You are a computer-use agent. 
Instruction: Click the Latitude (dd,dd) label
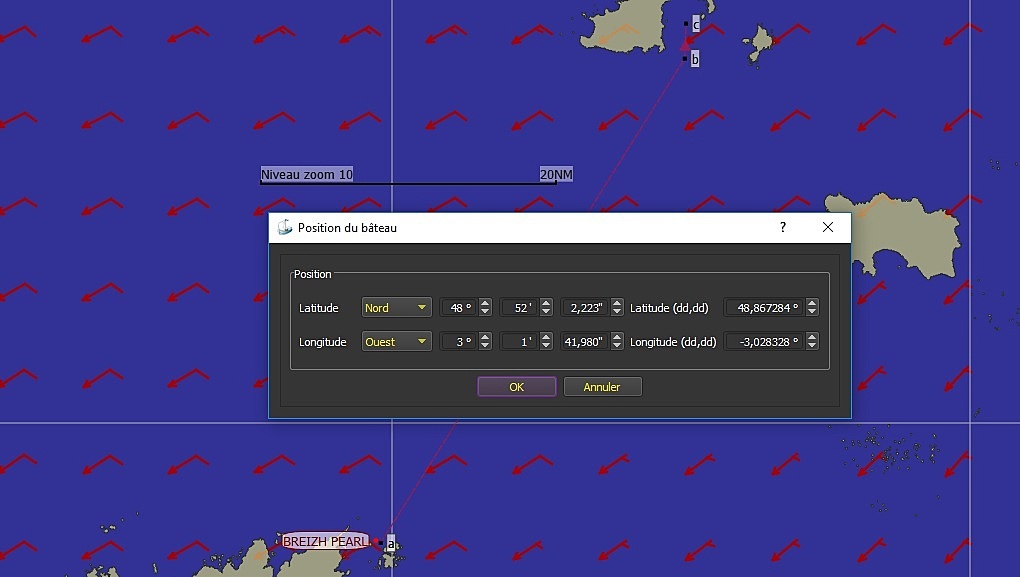[669, 308]
